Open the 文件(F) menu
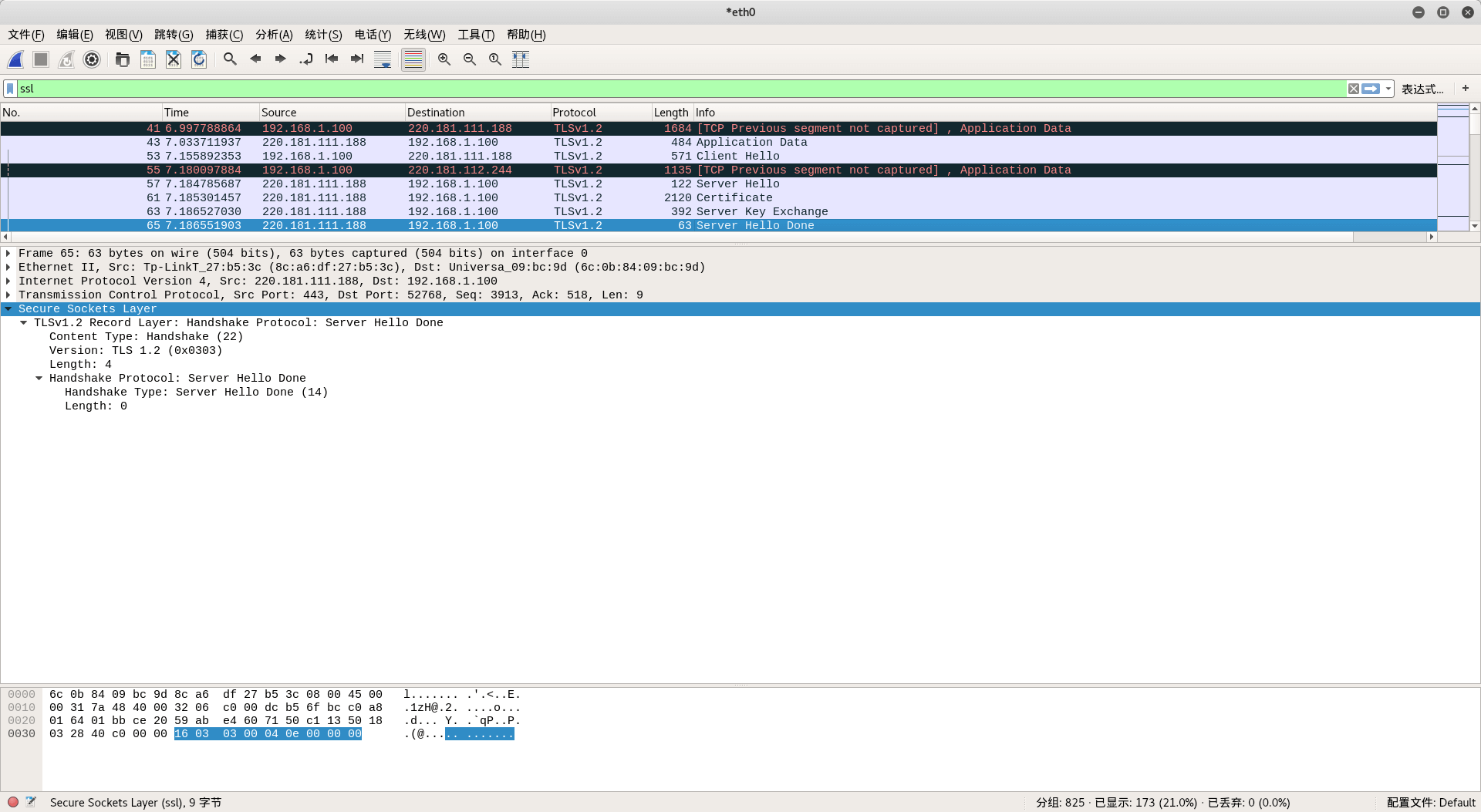This screenshot has width=1481, height=812. 26,35
